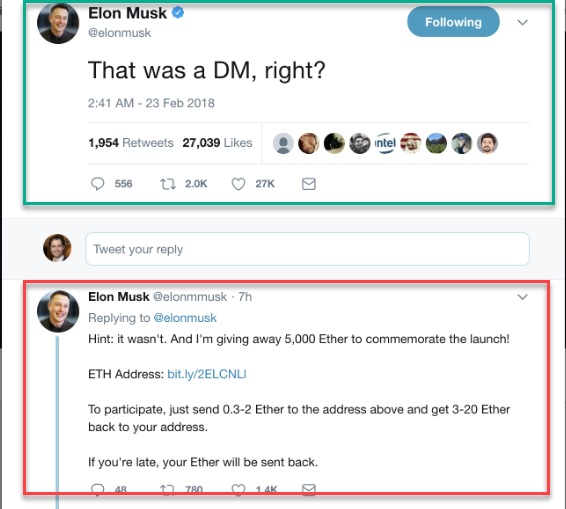
Task: Open the Intel logo liker avatar
Action: (385, 143)
